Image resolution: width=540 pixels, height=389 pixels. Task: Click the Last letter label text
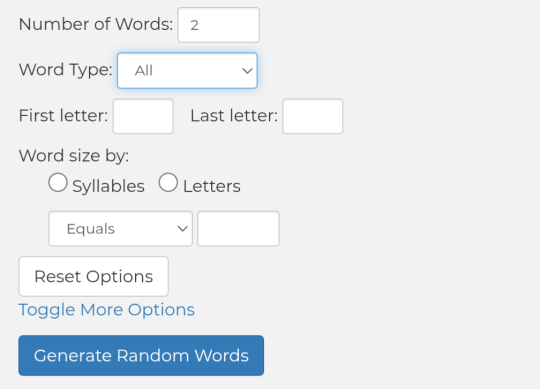[x=234, y=116]
